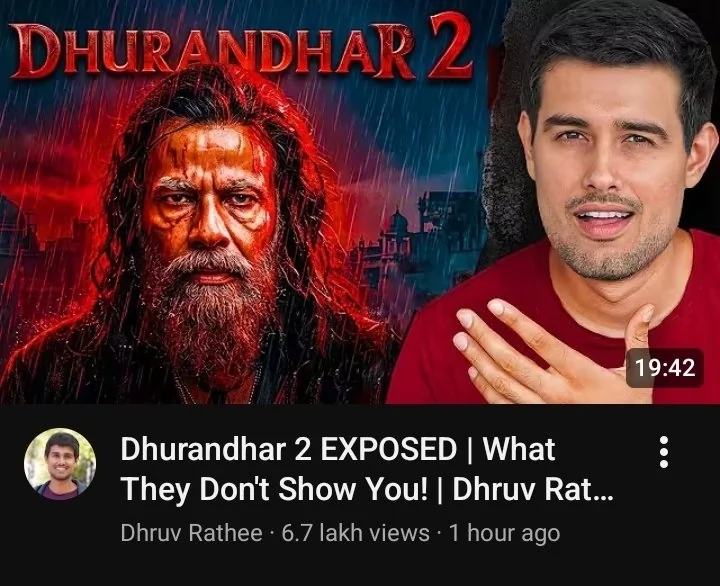The width and height of the screenshot is (720, 586).
Task: Click the large red number 2
Action: [x=450, y=47]
